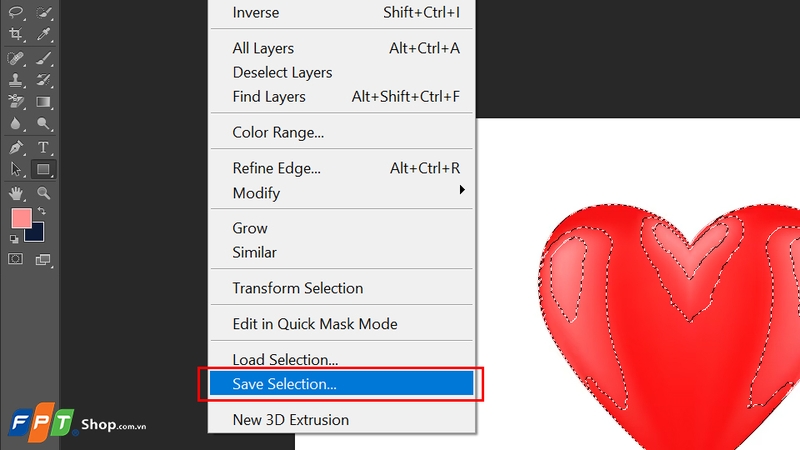The width and height of the screenshot is (800, 450).
Task: Select the Lasso tool
Action: [x=16, y=11]
